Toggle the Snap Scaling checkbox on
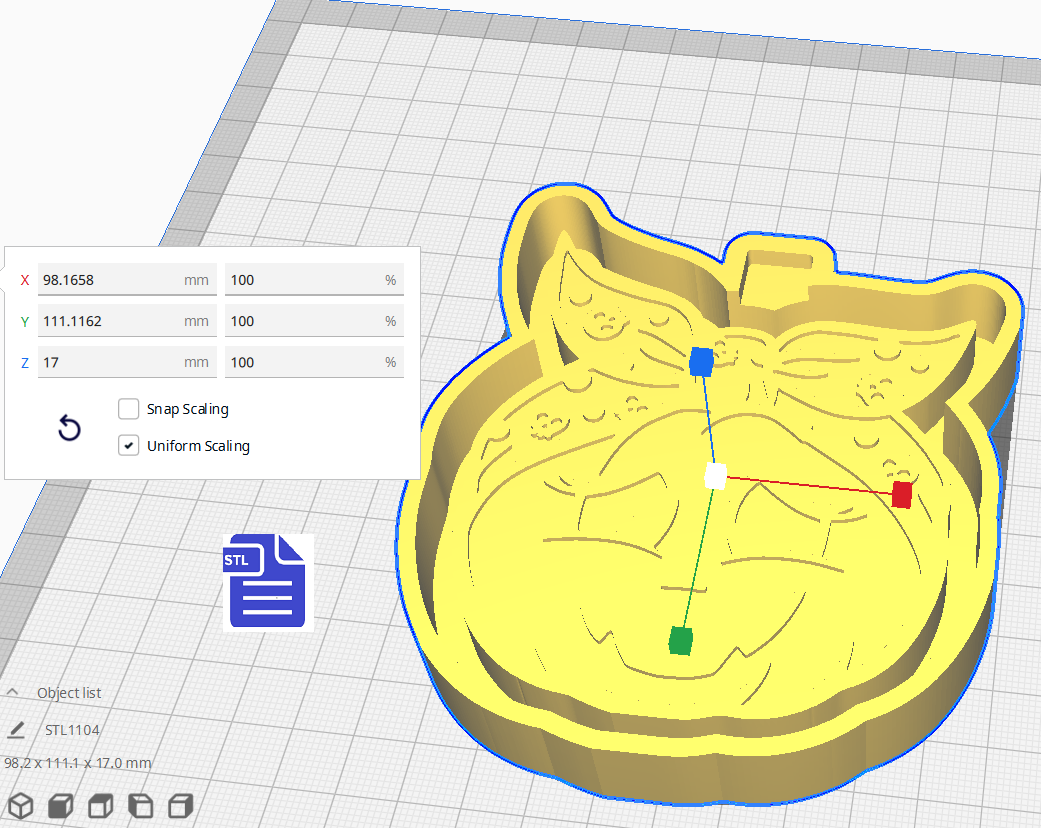 128,408
